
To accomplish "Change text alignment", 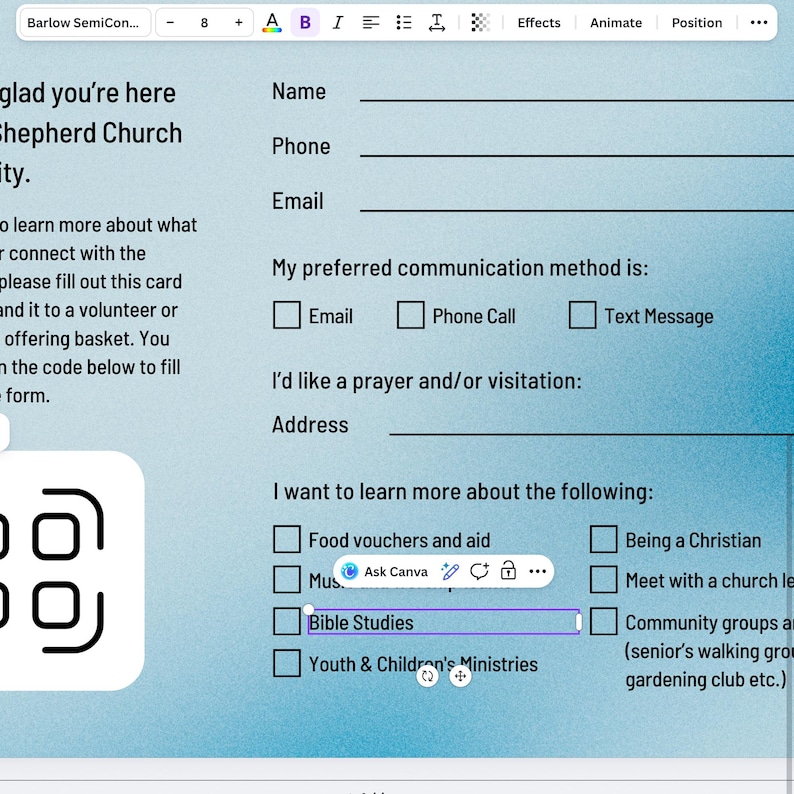I will pos(371,23).
